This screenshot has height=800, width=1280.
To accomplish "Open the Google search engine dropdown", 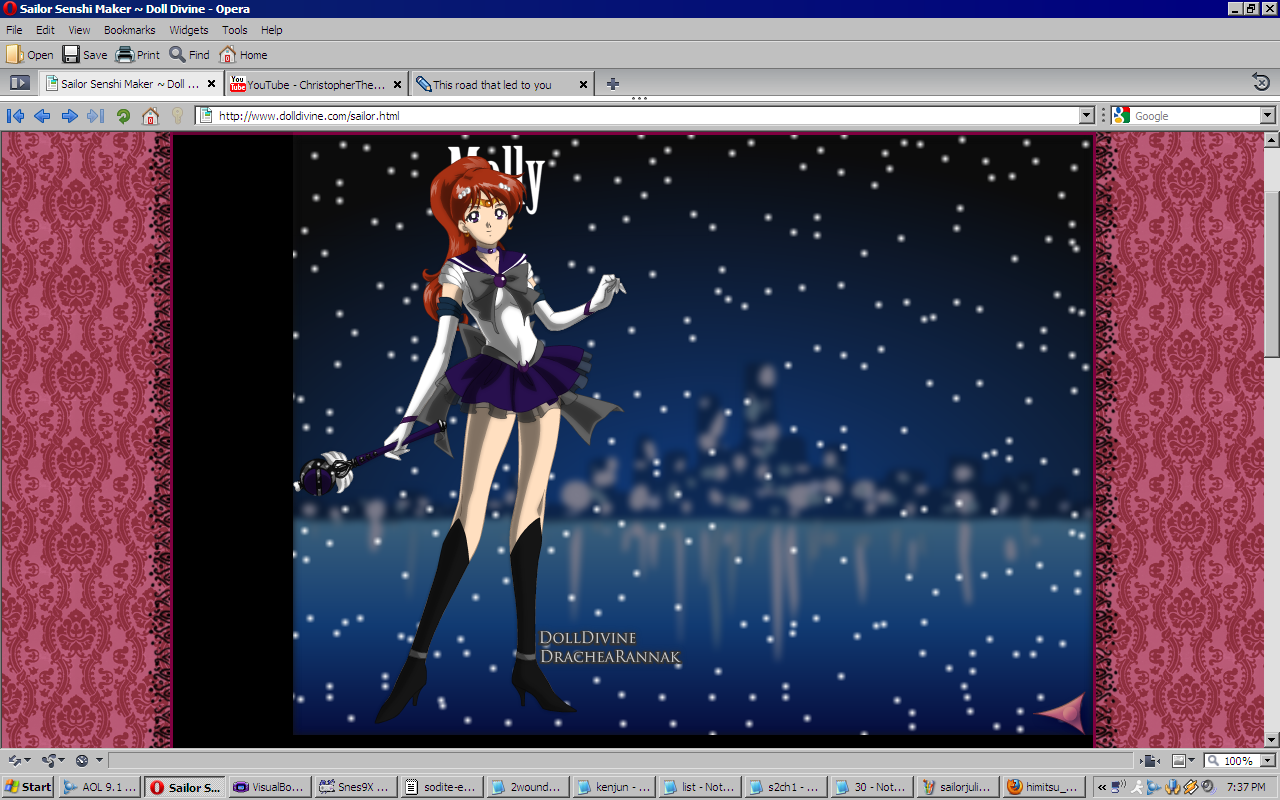I will coord(1267,116).
